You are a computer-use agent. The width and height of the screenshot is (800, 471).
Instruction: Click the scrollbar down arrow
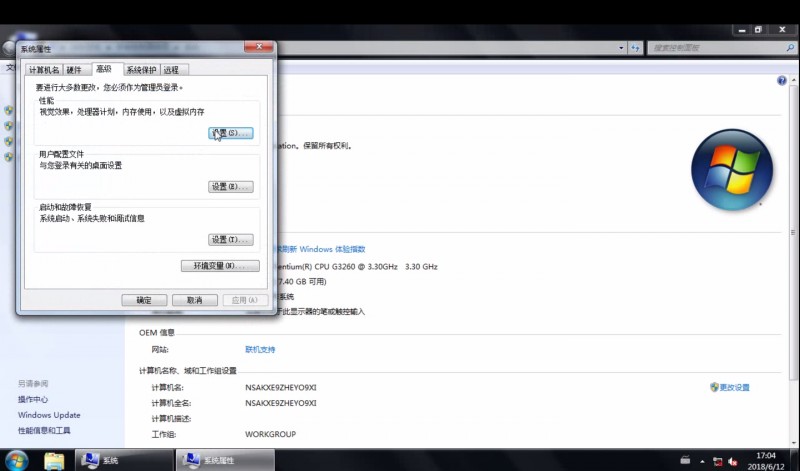coord(794,443)
